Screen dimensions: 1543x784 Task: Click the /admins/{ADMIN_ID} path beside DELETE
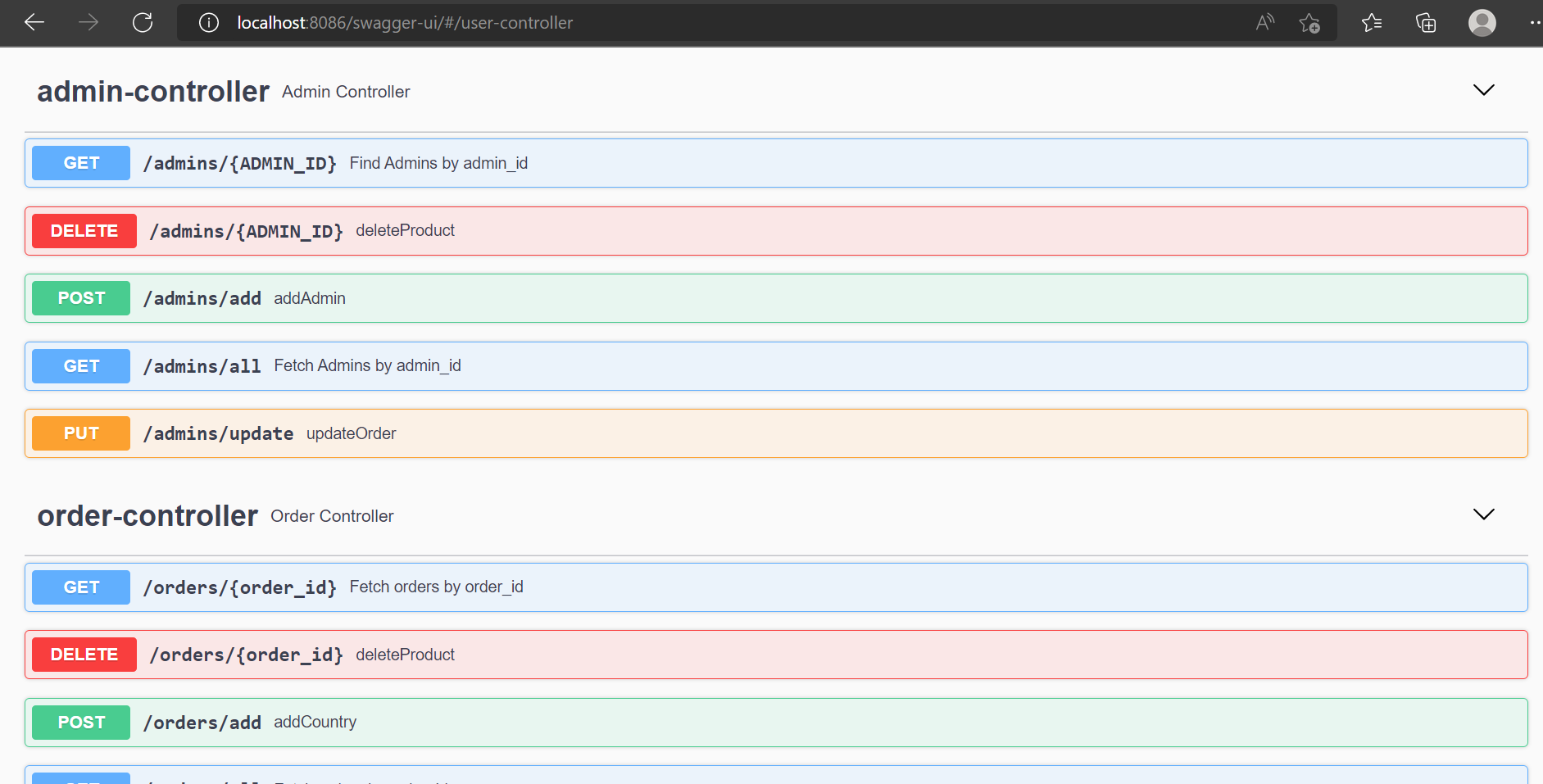(x=247, y=232)
